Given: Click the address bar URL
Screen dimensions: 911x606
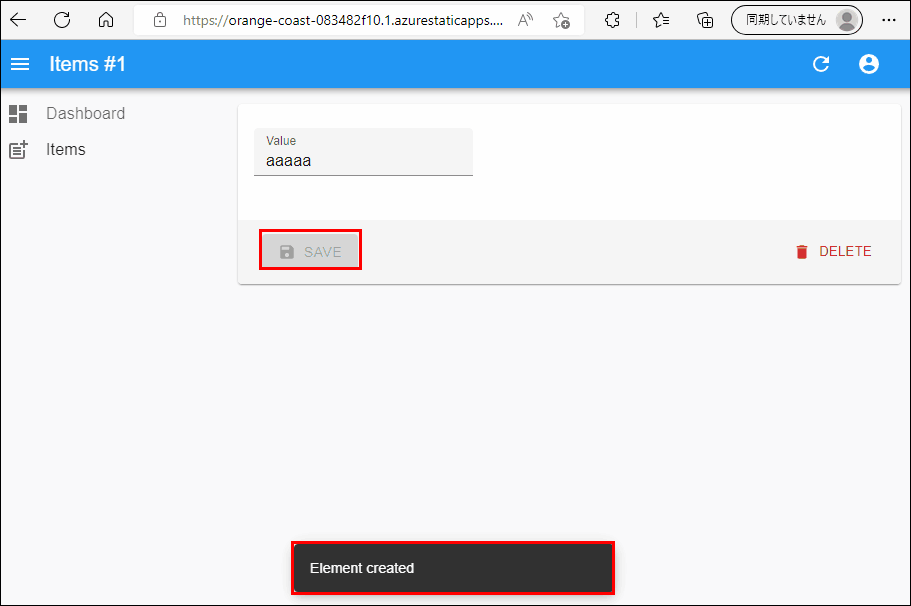Looking at the screenshot, I should tap(343, 20).
